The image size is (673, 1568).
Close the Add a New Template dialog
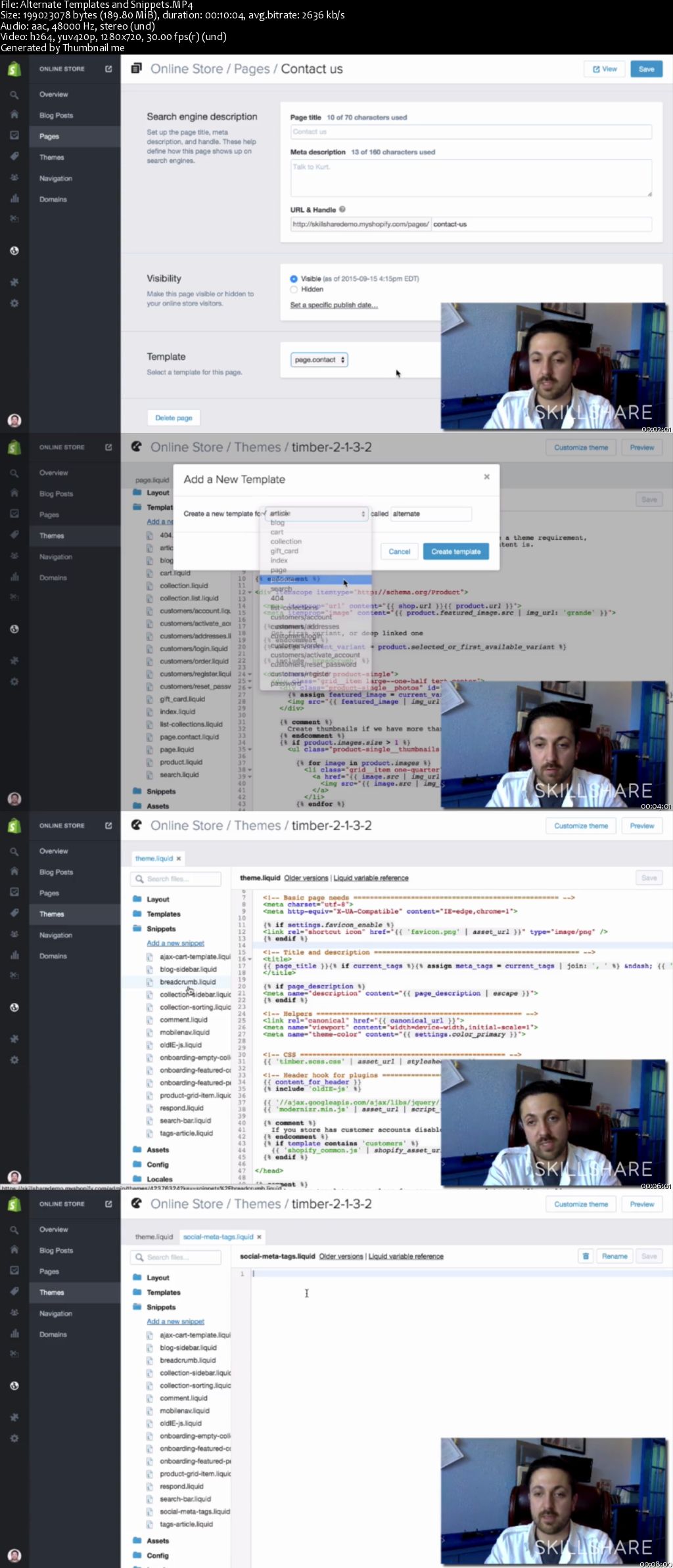[486, 476]
